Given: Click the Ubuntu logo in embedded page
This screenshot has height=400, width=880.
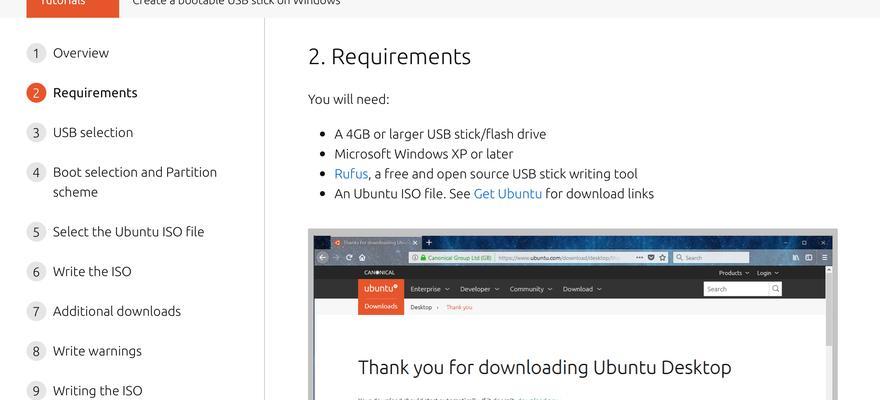Looking at the screenshot, I should (381, 288).
